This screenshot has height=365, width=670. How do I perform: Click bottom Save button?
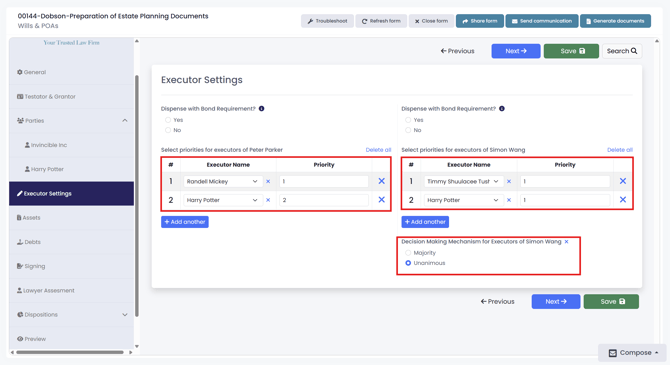click(611, 302)
